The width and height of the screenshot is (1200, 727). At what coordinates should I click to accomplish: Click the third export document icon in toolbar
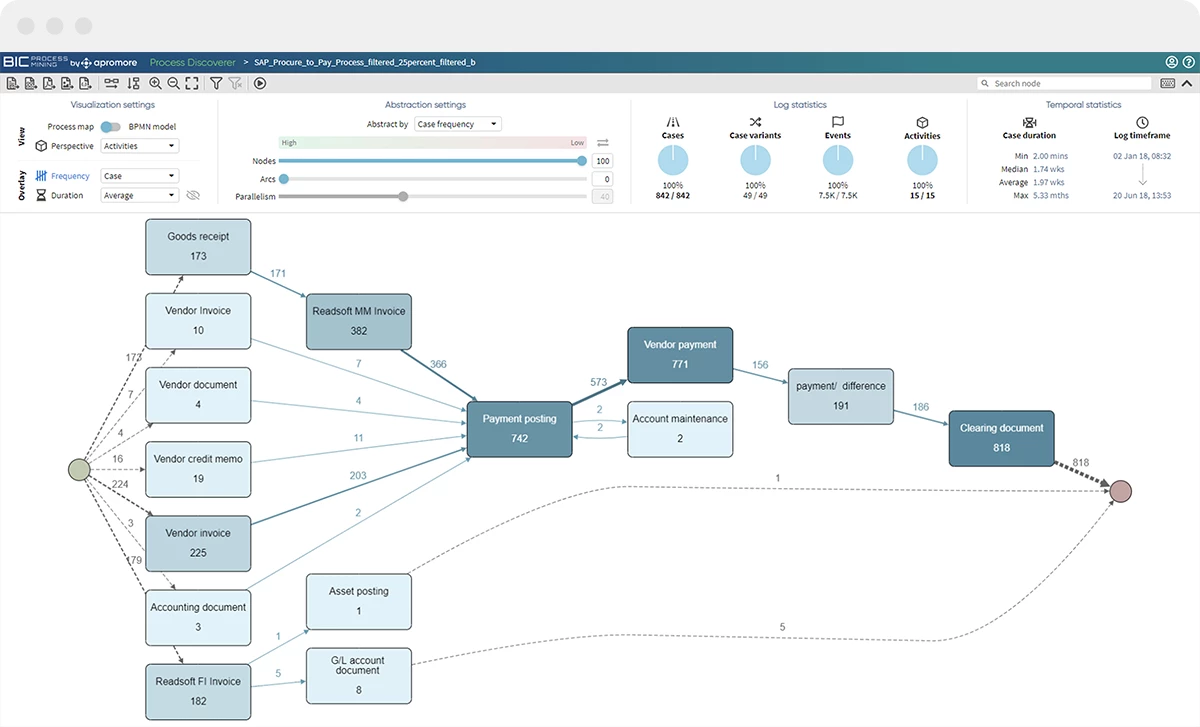[x=48, y=83]
